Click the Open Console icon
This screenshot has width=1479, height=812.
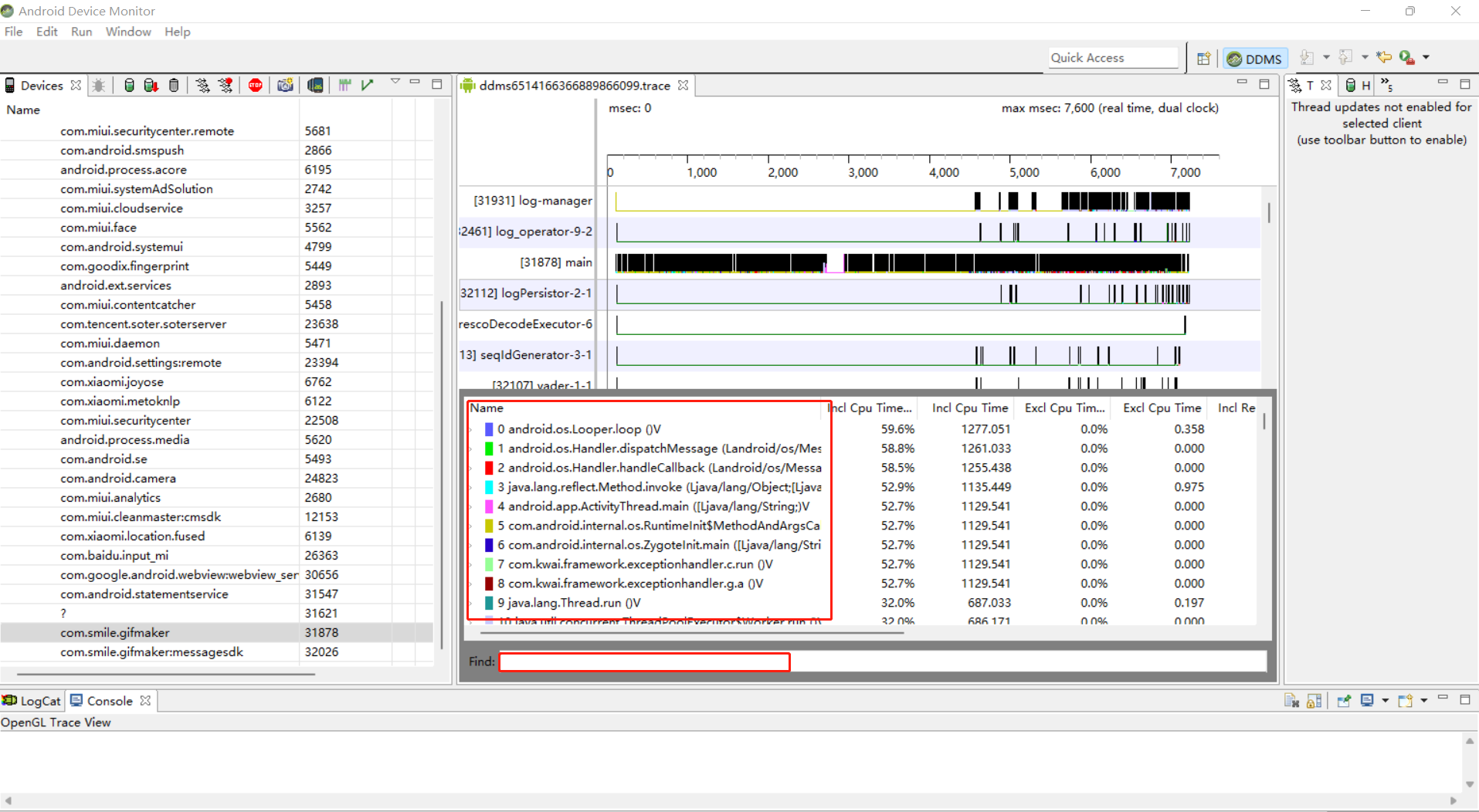[1405, 701]
